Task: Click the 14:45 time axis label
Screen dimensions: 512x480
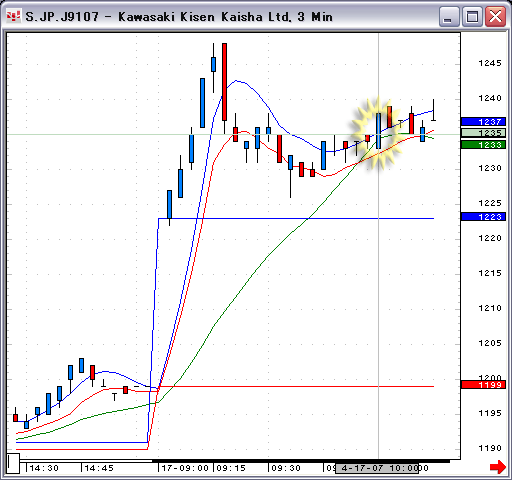Action: (99, 468)
